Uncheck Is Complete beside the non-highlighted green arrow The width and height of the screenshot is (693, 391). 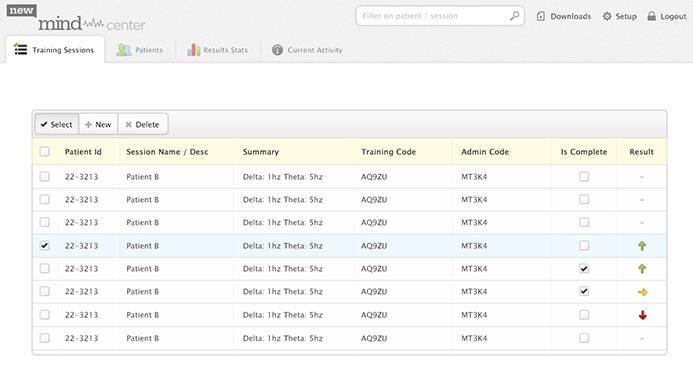[x=584, y=269]
